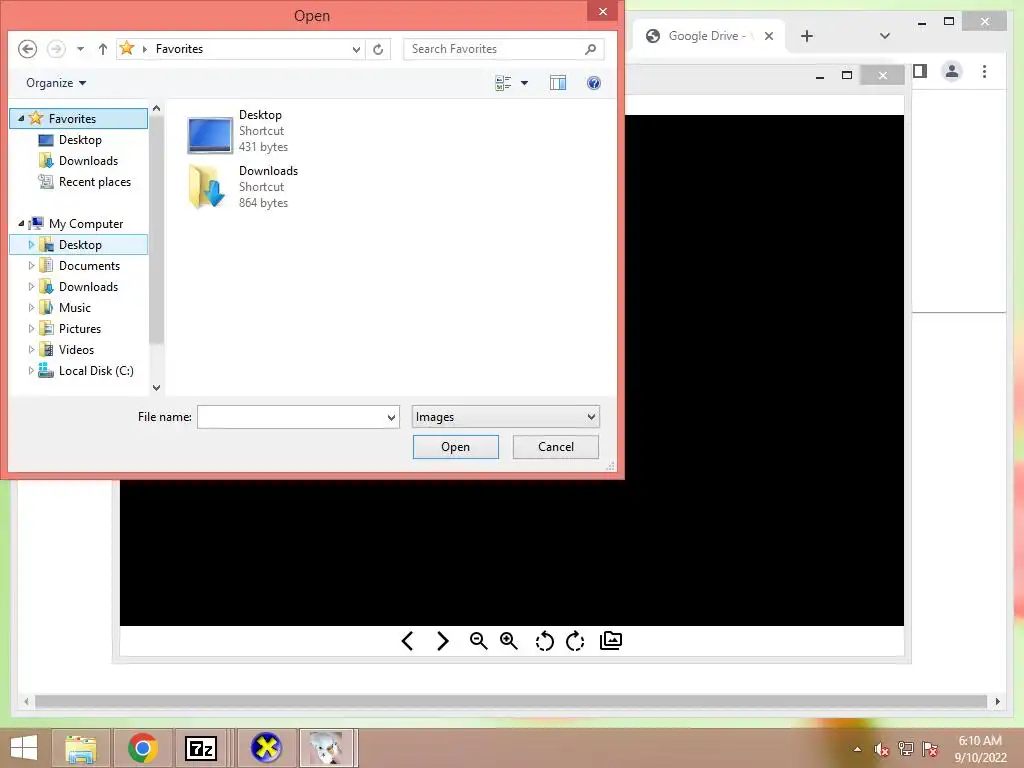Screen dimensions: 1024x768
Task: Open the Chrome profile icon
Action: point(952,71)
